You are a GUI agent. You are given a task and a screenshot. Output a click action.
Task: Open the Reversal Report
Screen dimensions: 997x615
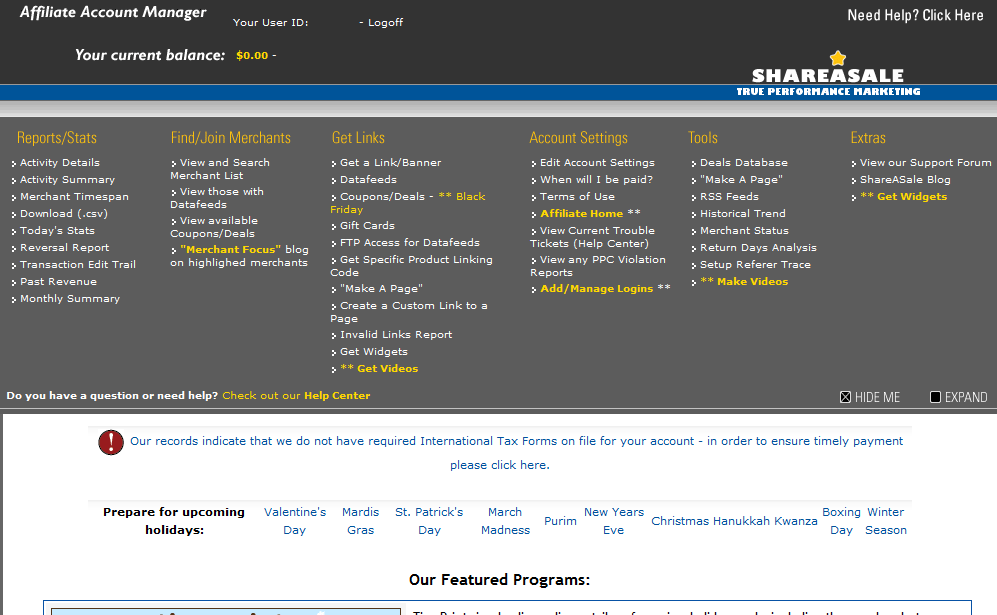[64, 248]
